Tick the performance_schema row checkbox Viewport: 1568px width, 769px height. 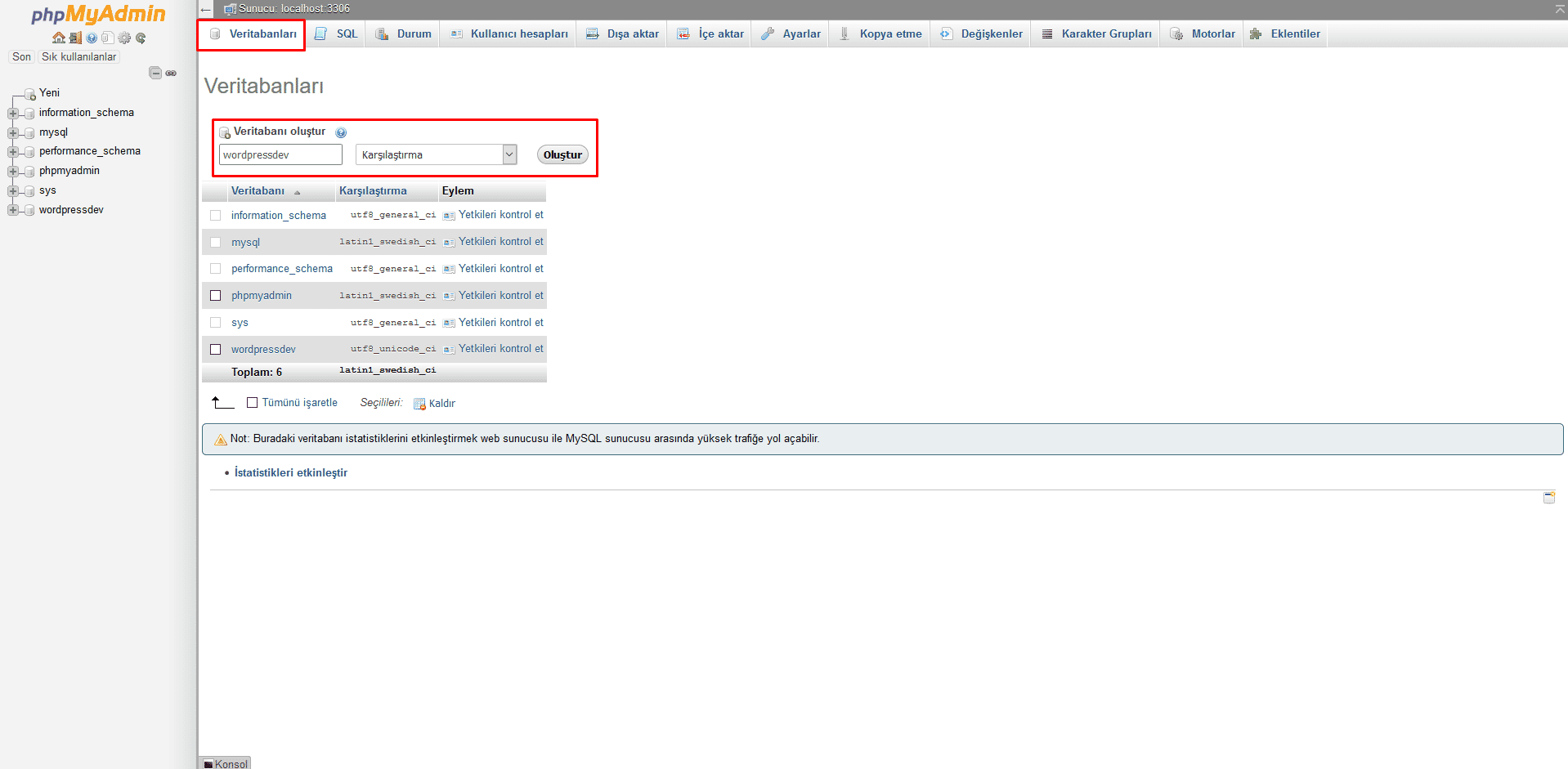(x=216, y=269)
